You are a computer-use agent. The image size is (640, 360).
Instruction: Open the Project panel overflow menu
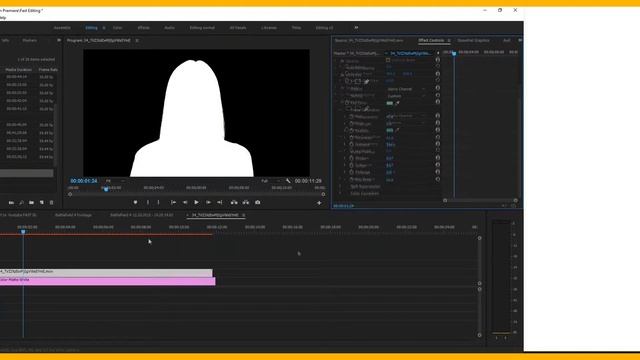coord(59,40)
